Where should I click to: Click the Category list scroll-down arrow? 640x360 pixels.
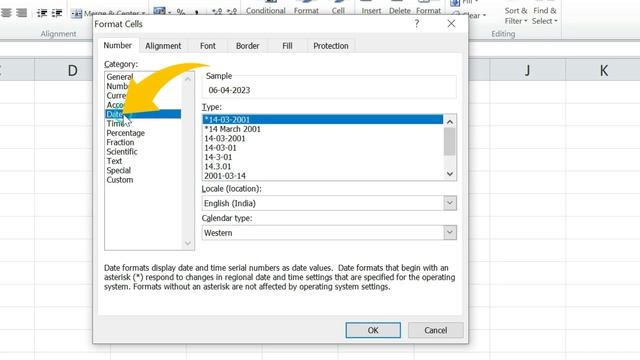point(188,243)
